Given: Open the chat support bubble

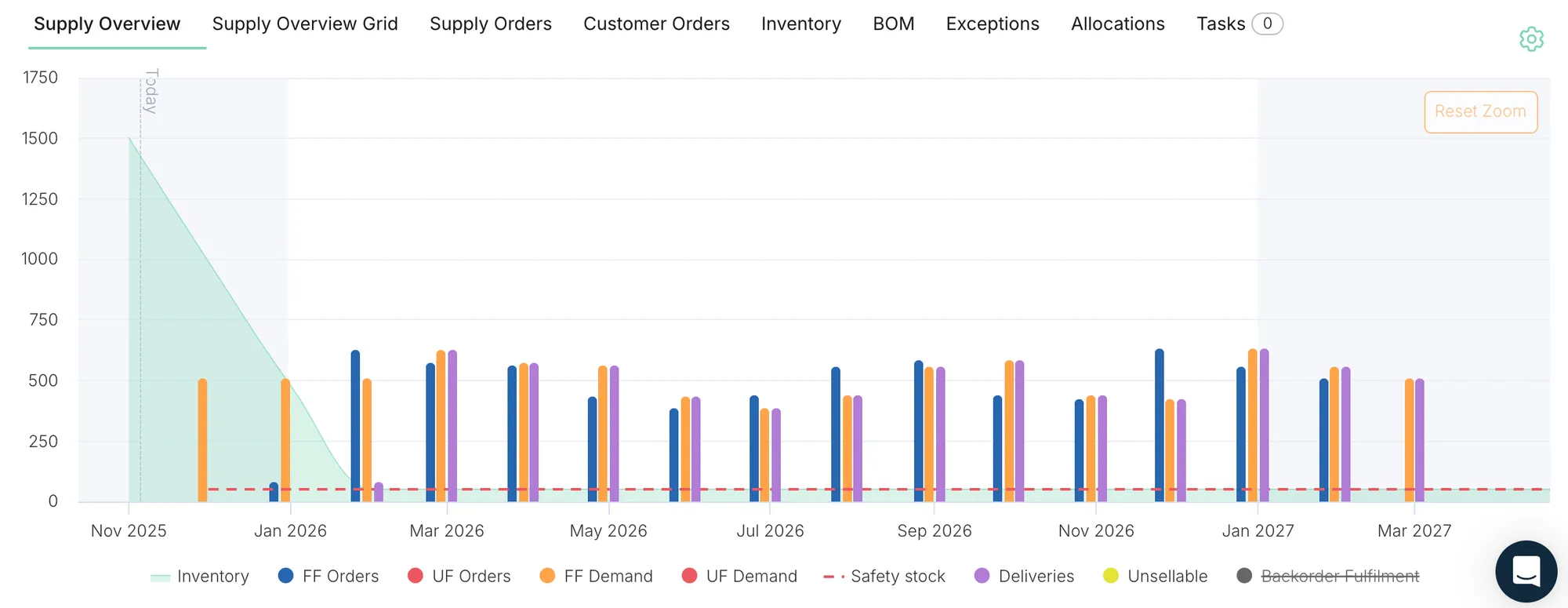Looking at the screenshot, I should [1526, 571].
